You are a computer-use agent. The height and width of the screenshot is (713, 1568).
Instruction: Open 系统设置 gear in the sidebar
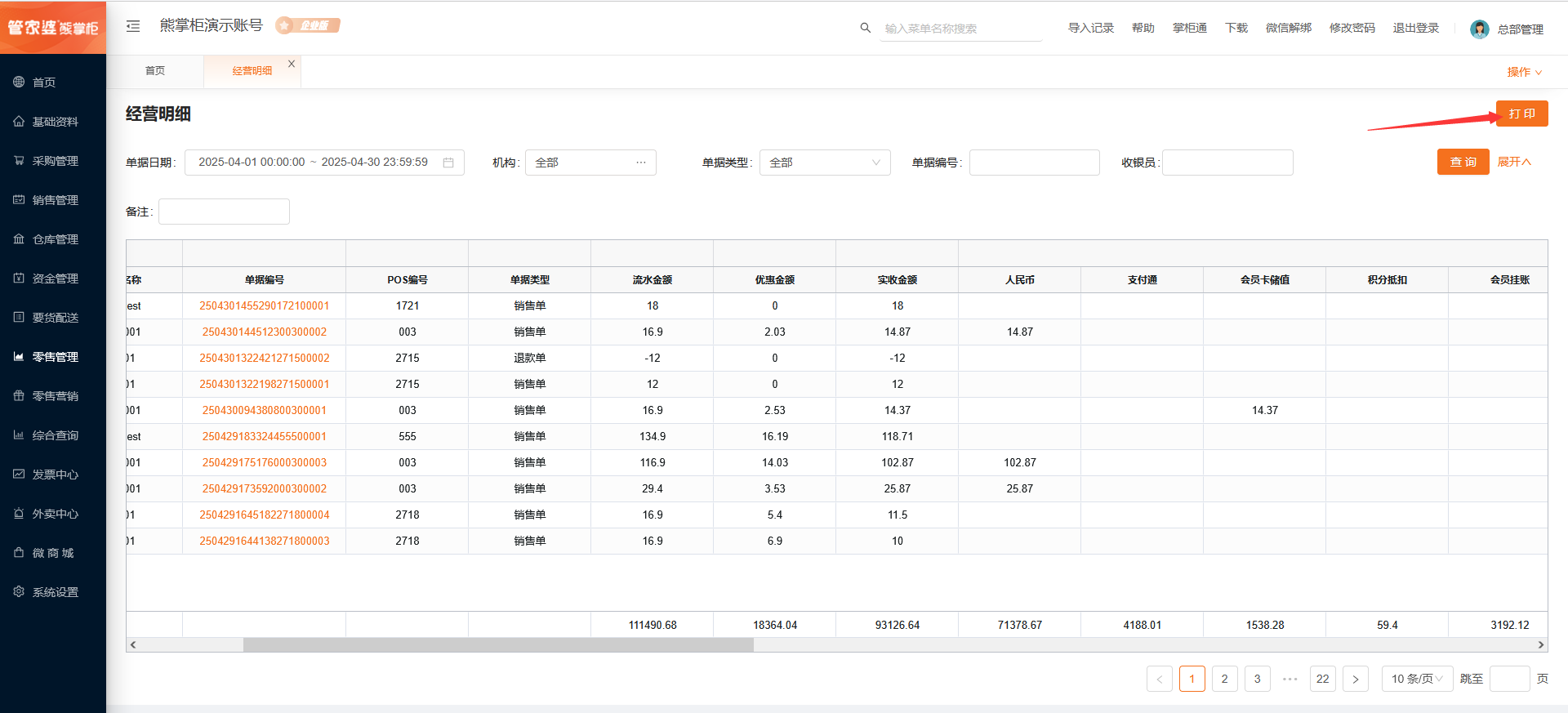point(19,592)
